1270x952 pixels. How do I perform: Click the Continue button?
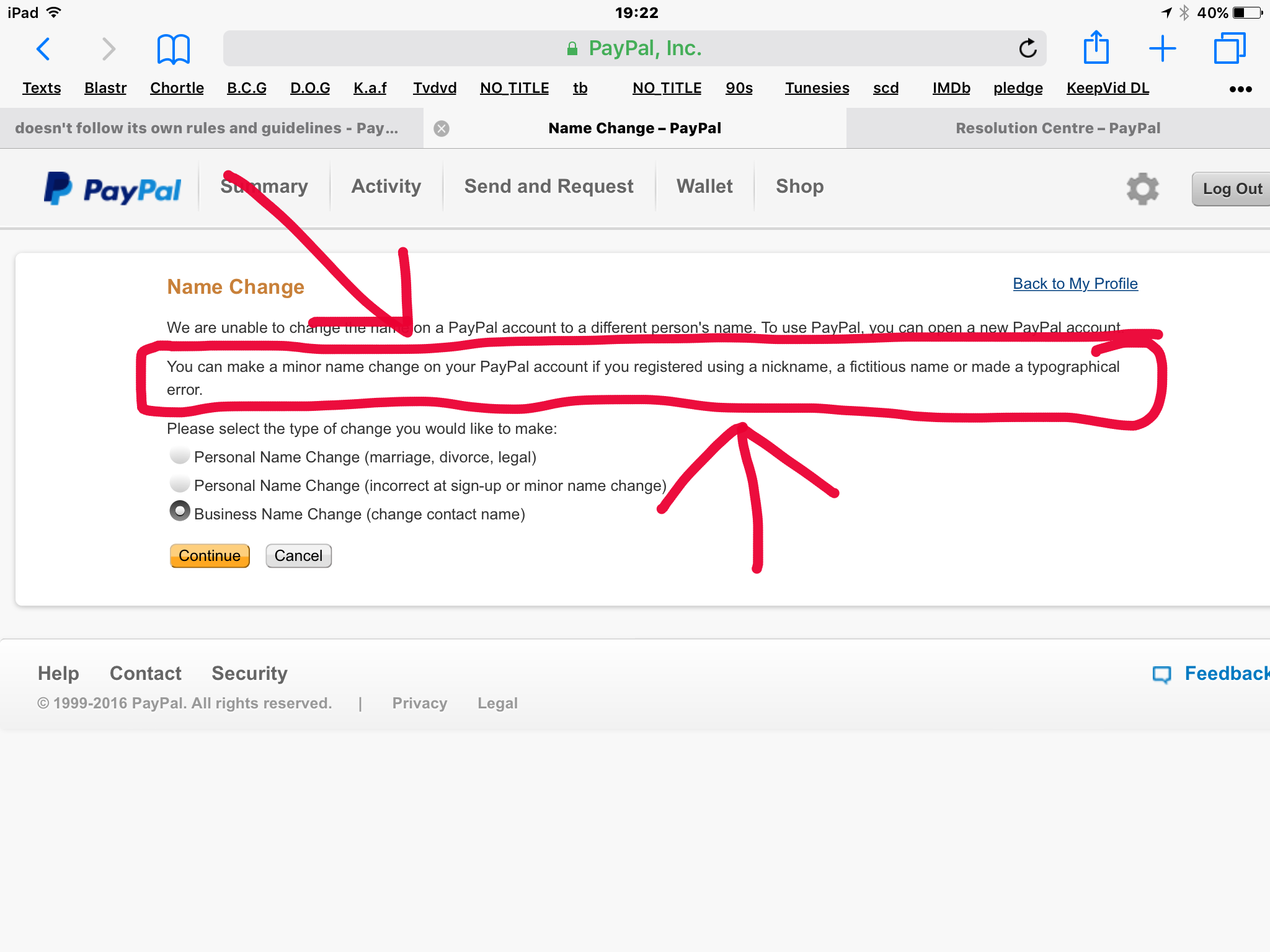tap(210, 556)
